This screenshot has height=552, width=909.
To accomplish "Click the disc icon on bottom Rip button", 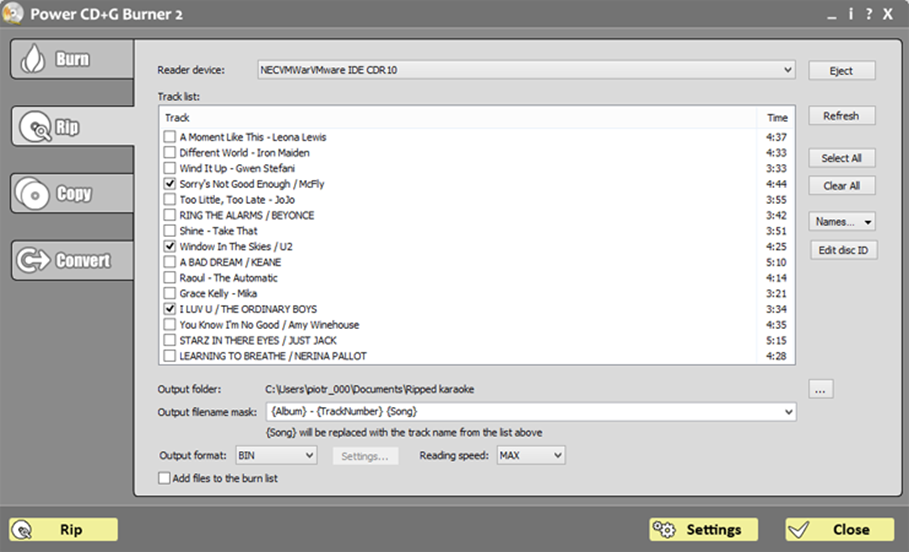I will (x=22, y=529).
